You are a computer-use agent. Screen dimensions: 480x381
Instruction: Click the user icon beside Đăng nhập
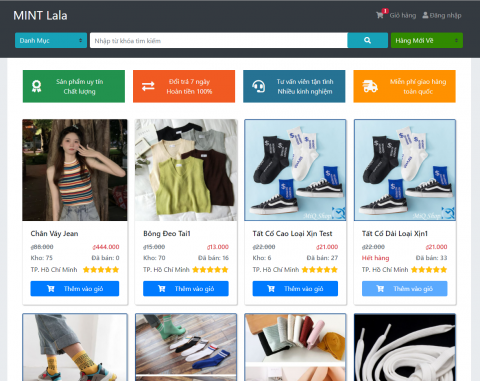point(425,15)
